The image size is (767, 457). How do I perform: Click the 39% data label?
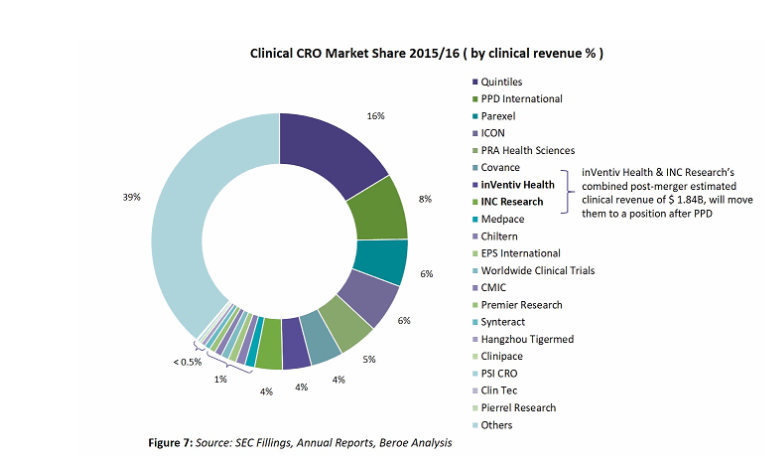tap(132, 197)
